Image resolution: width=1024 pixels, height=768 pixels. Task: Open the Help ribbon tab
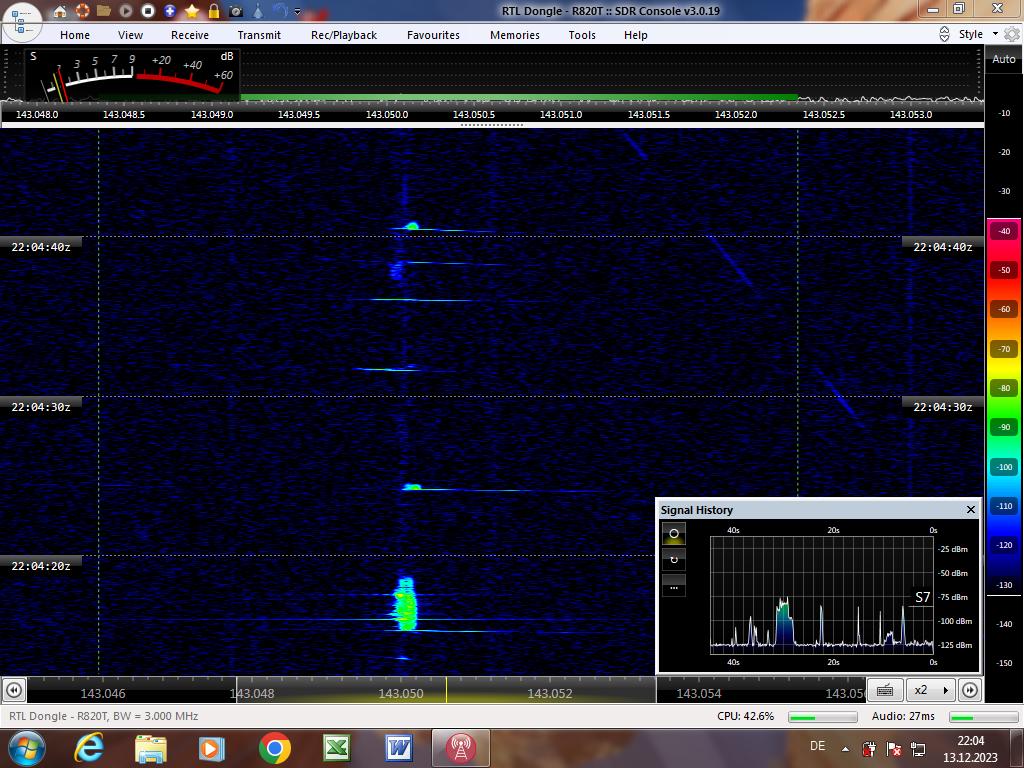(x=635, y=35)
